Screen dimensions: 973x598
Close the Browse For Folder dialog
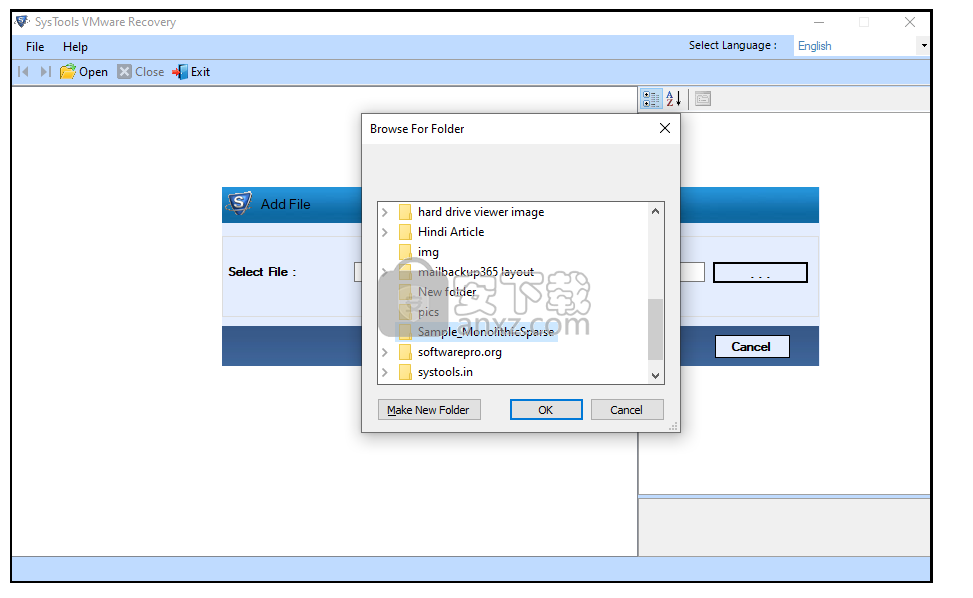[665, 128]
